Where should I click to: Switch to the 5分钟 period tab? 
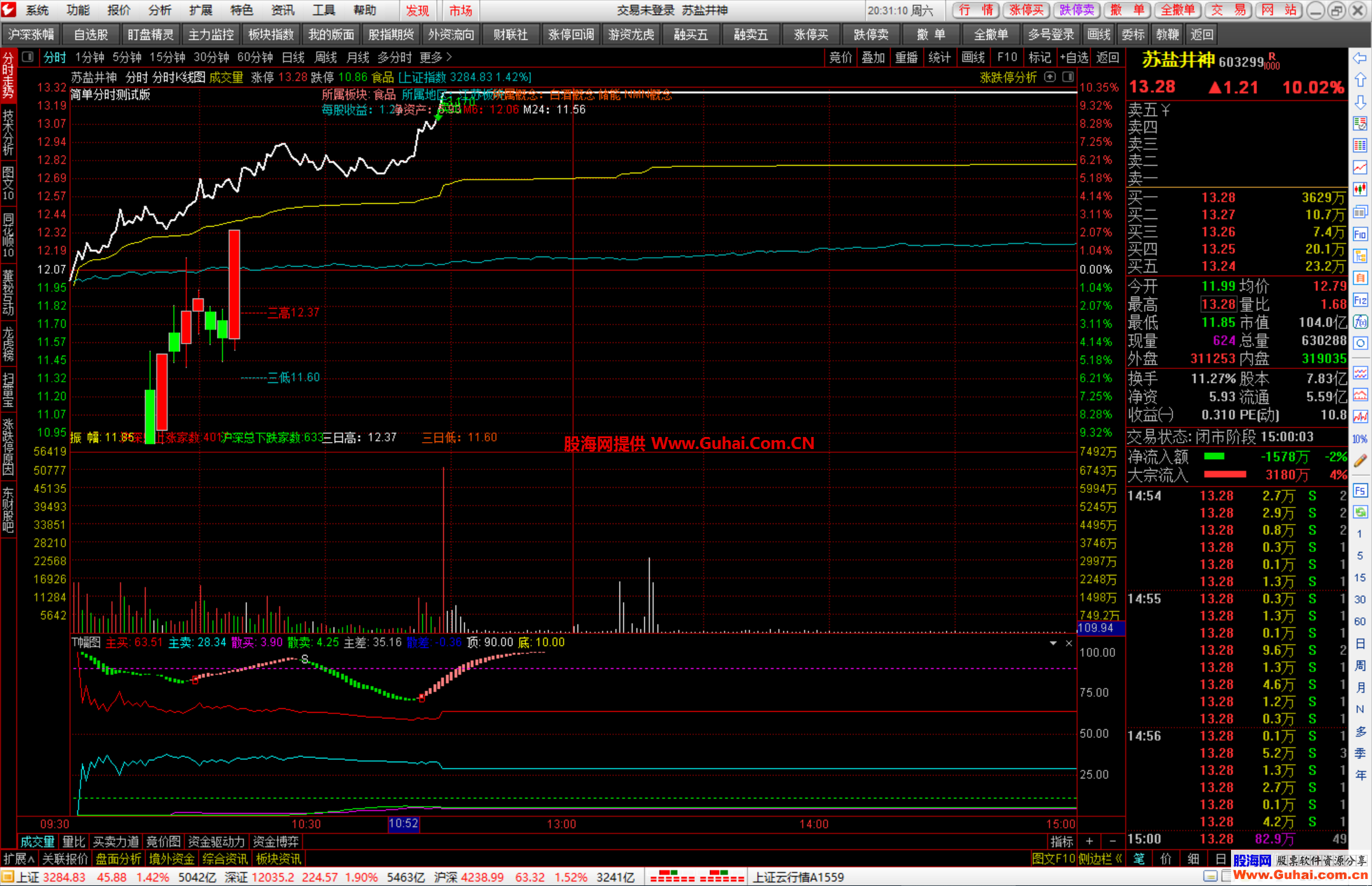click(x=127, y=58)
